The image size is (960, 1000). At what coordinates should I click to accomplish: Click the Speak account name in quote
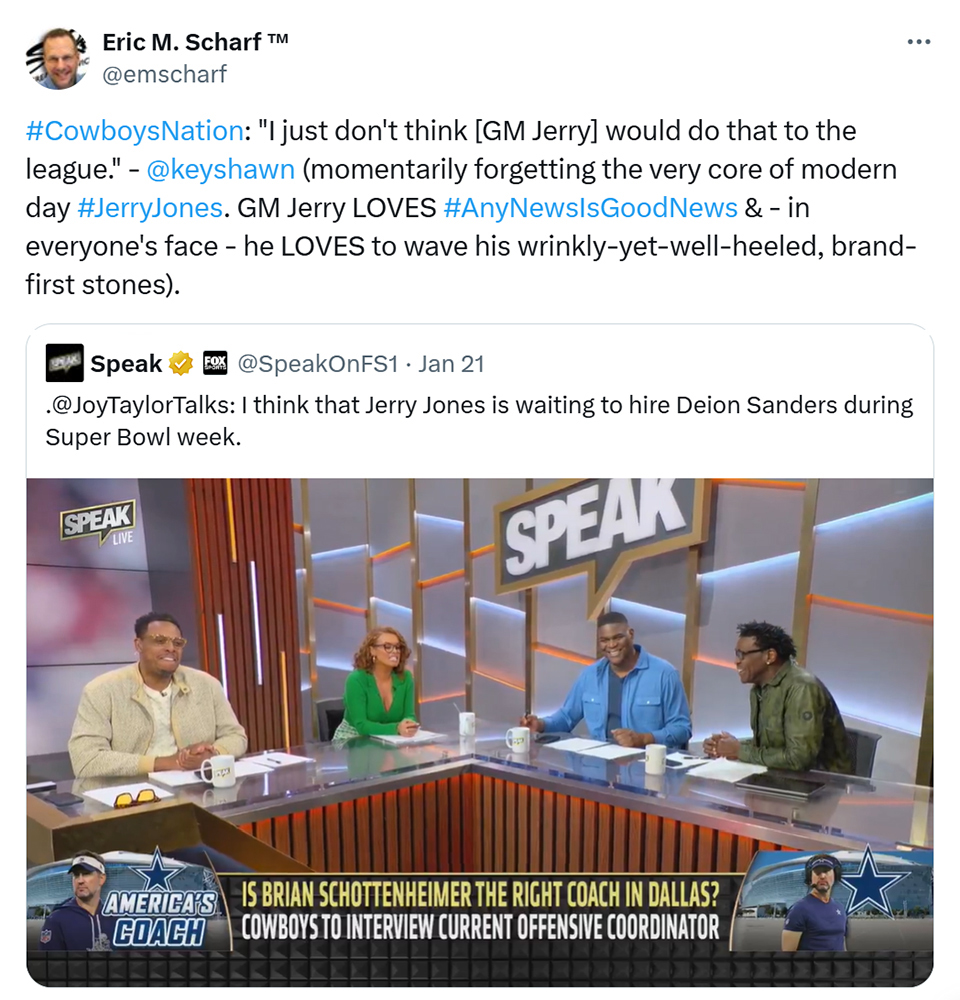126,364
